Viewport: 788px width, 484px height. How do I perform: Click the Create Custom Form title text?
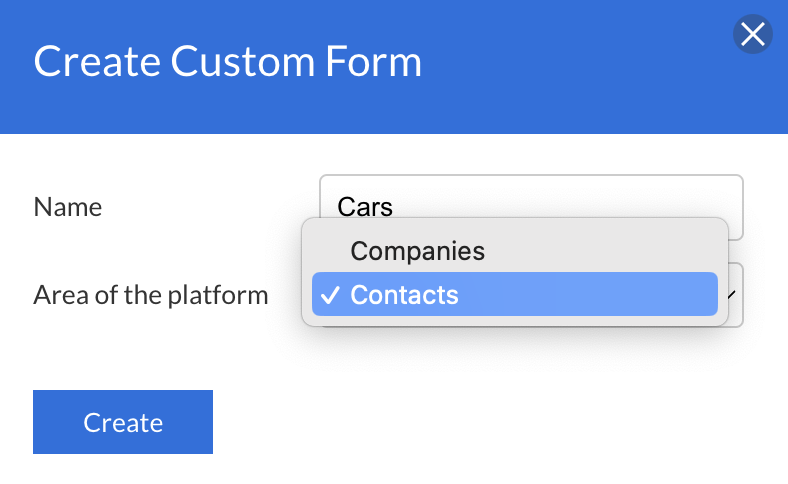[x=228, y=62]
